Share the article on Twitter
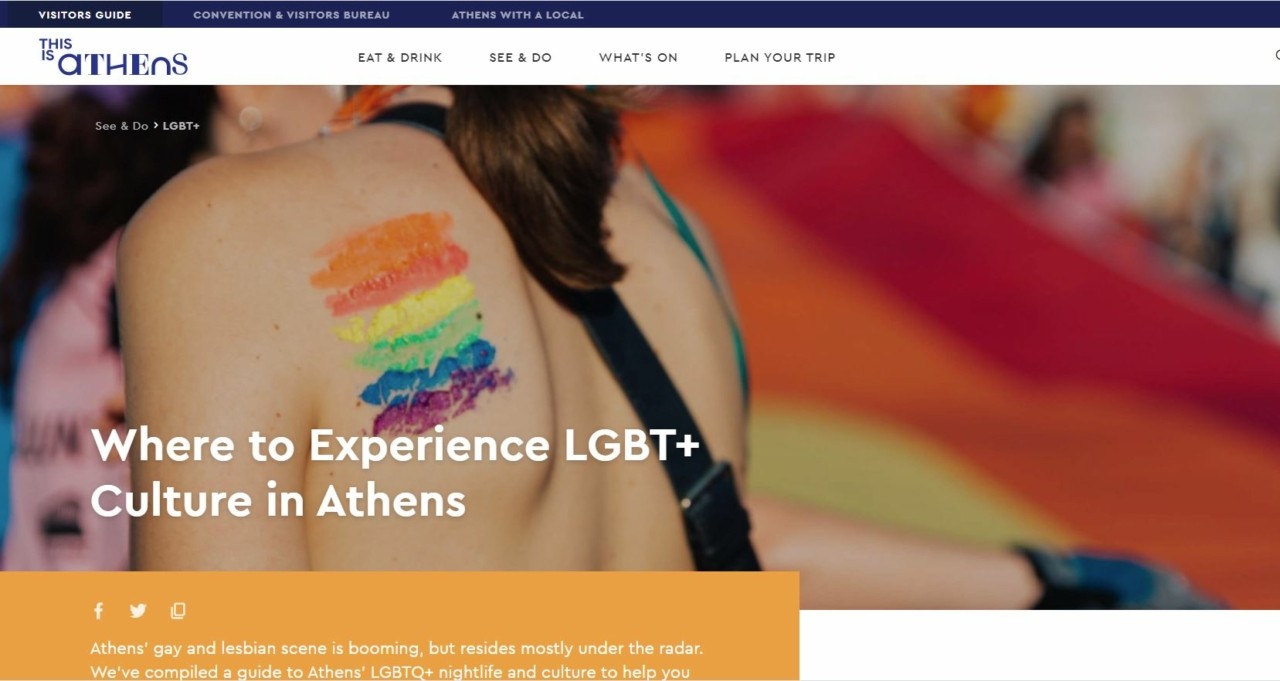The image size is (1280, 681). click(138, 611)
